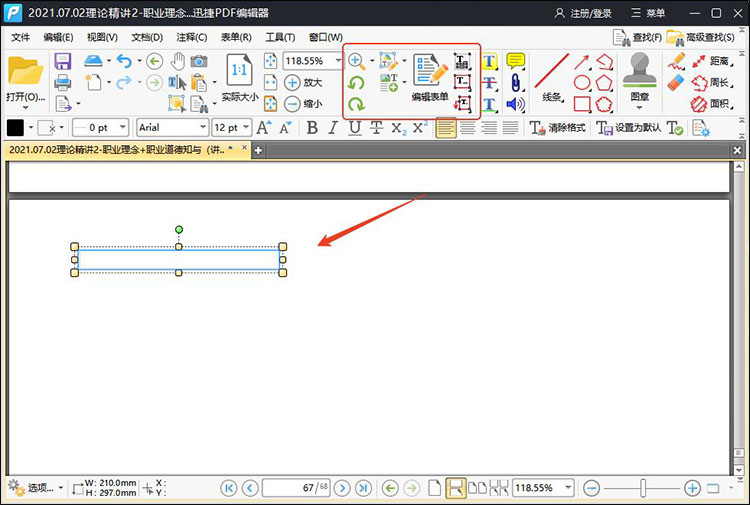Open 高级查找(S) advanced search

coord(701,37)
